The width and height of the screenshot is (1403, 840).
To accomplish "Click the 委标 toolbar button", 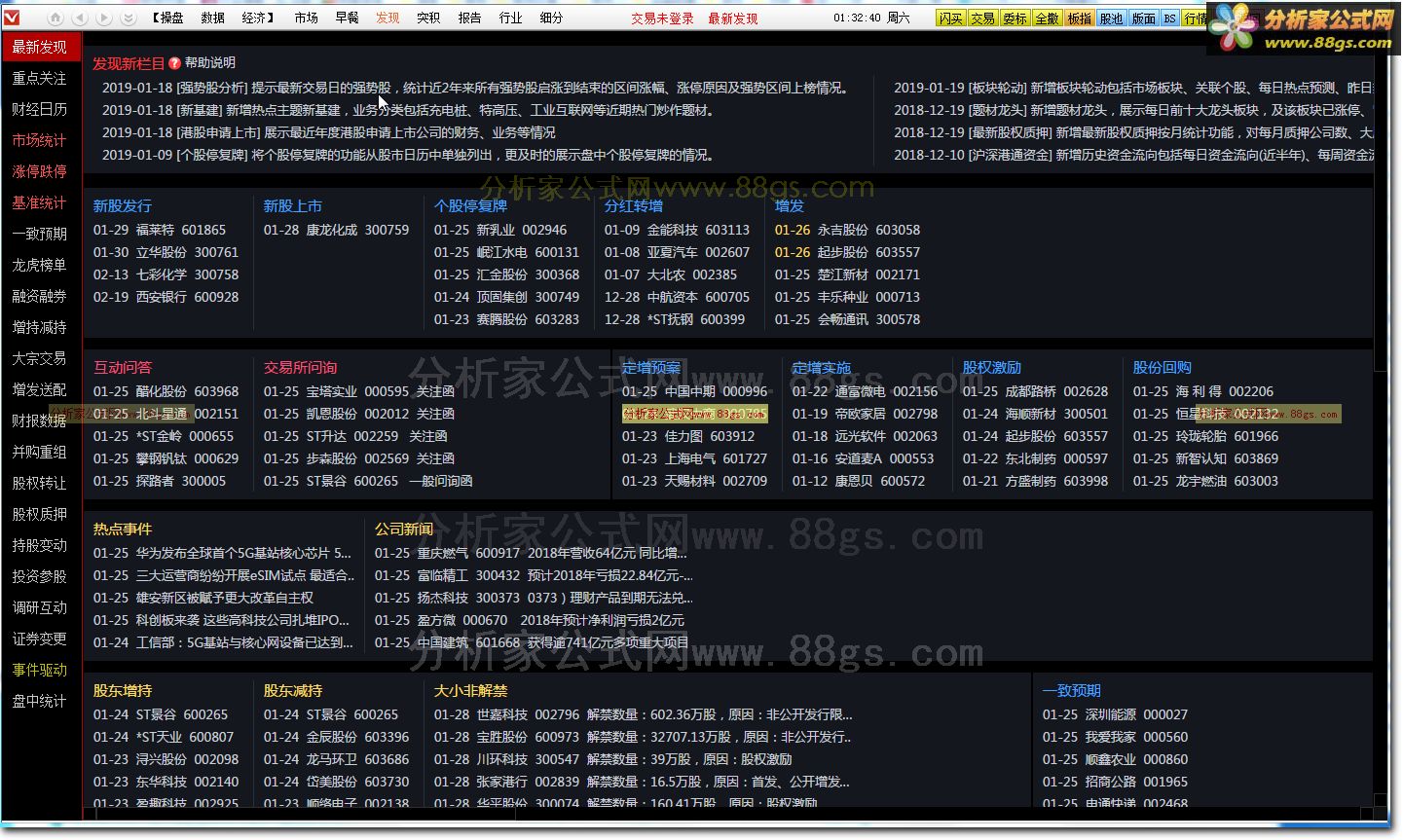I will [x=1015, y=18].
